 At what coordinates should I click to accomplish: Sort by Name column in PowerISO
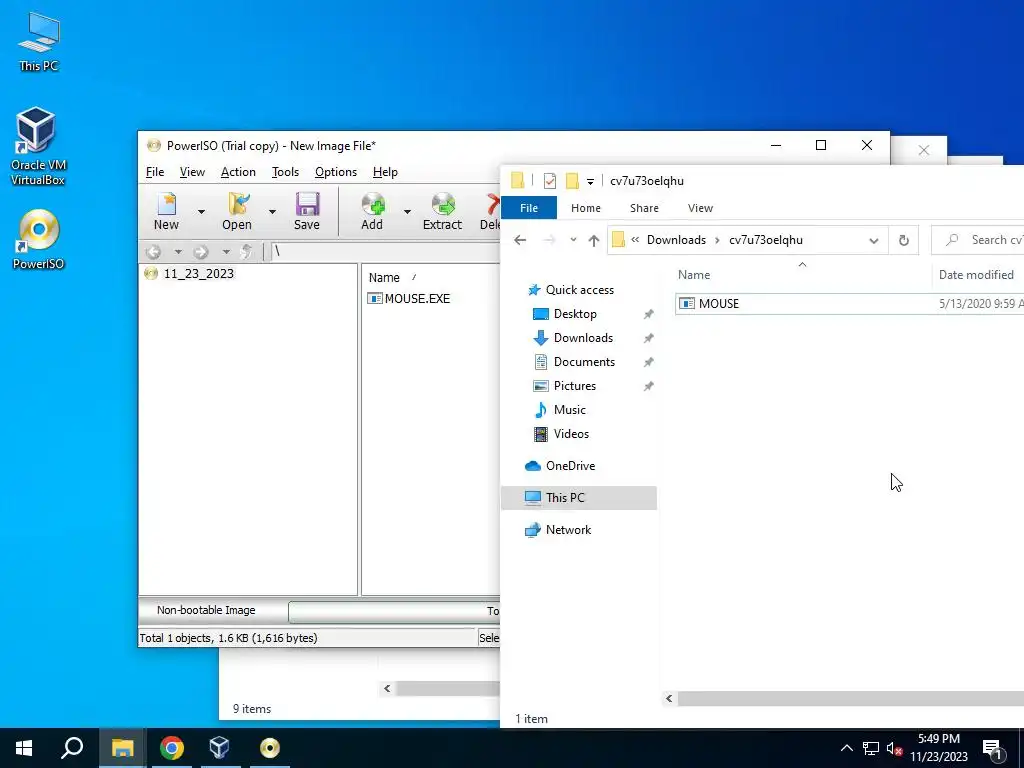[384, 278]
